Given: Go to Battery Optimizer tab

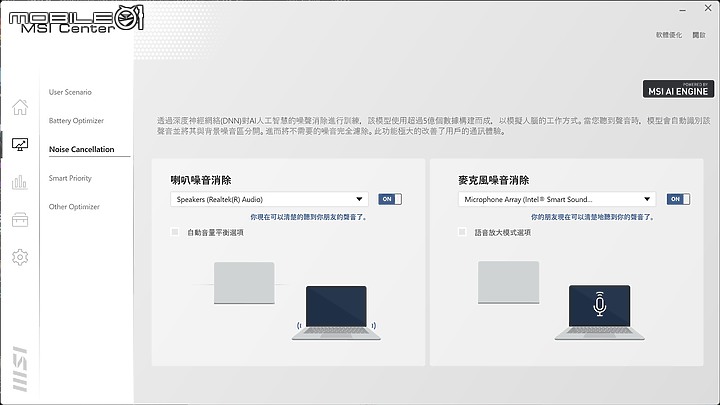Looking at the screenshot, I should (76, 121).
